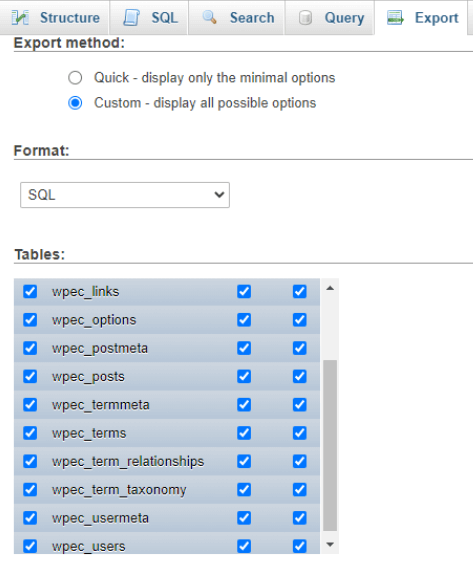Click the Structure tab icon
This screenshot has height=565, width=473.
[x=20, y=18]
